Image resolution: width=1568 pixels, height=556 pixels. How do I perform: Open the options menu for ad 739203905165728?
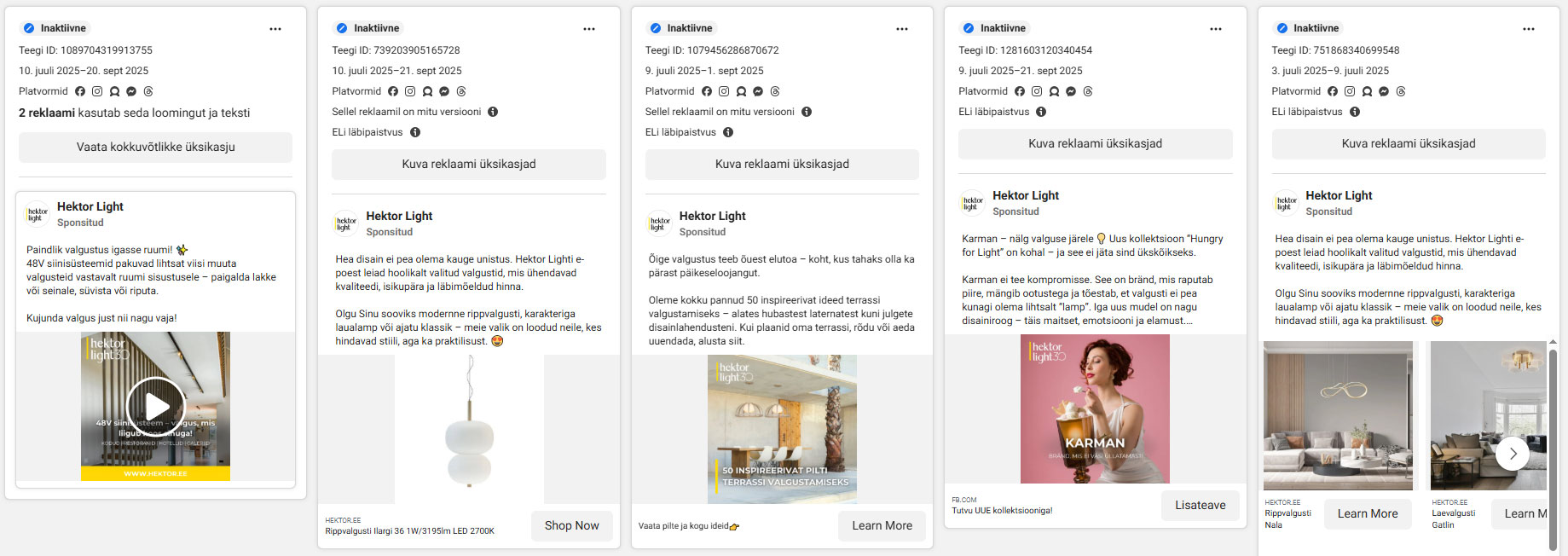[x=588, y=29]
